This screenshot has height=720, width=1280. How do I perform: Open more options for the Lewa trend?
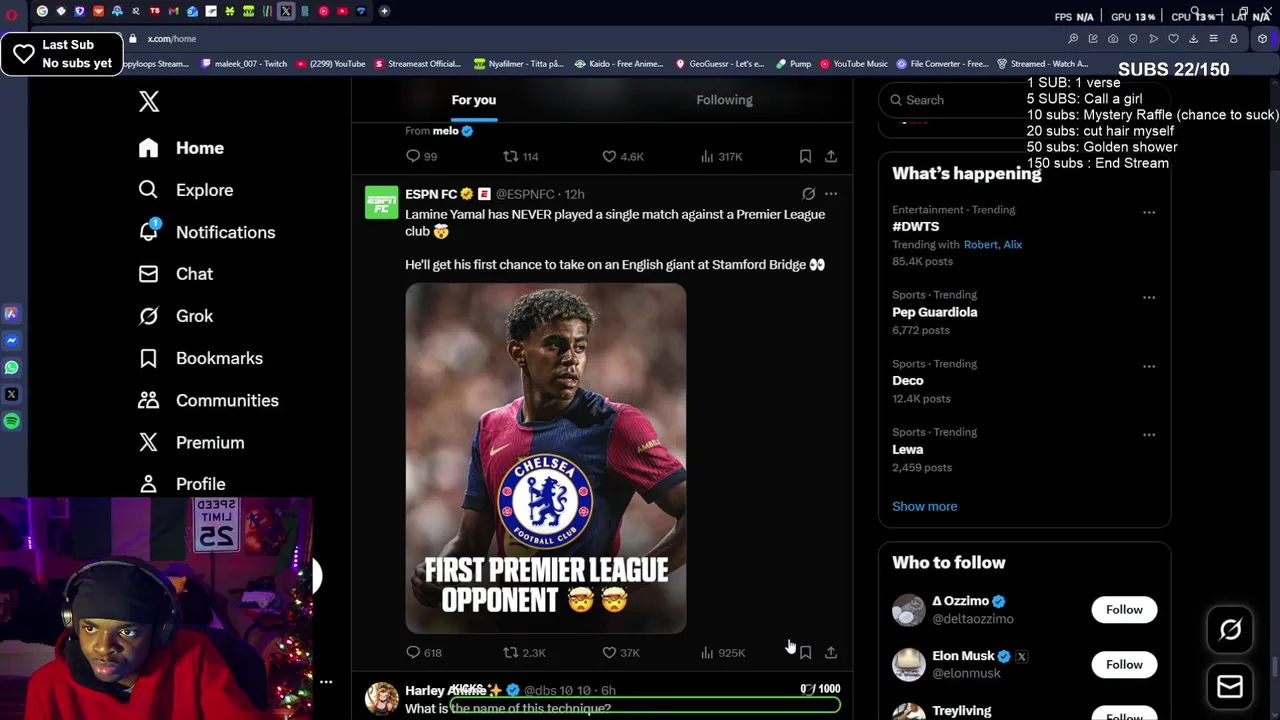pyautogui.click(x=1149, y=435)
